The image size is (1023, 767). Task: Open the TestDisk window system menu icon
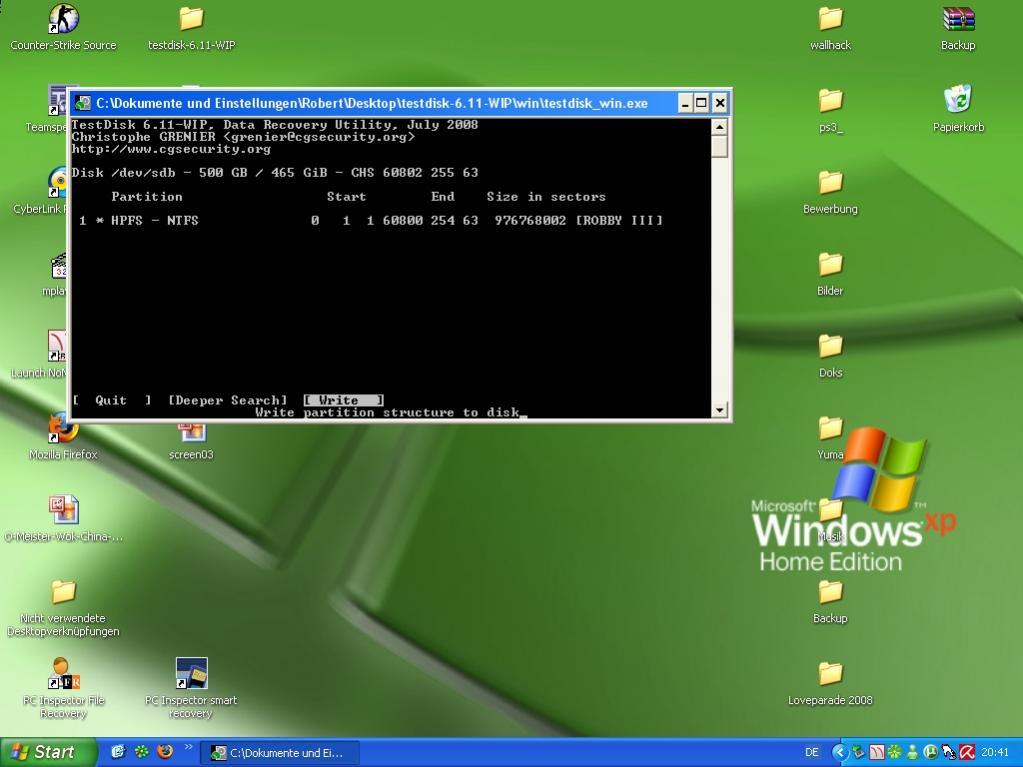[83, 103]
